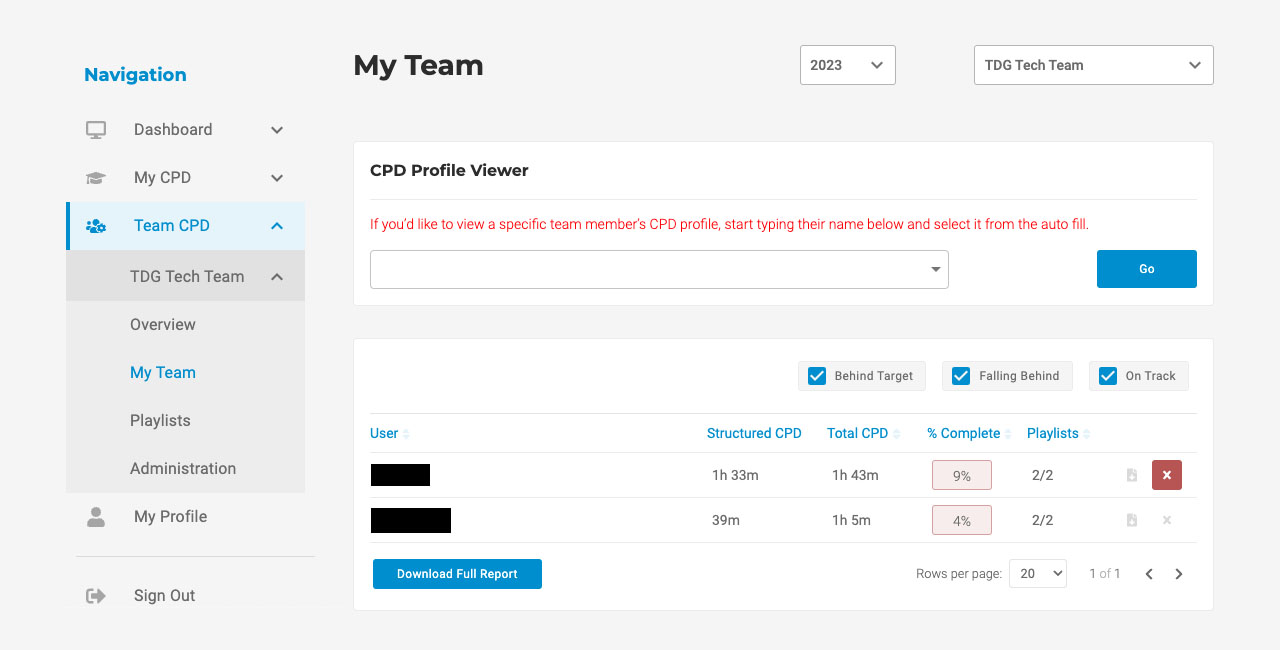Click the team member name input field
The height and width of the screenshot is (650, 1280).
click(x=659, y=269)
